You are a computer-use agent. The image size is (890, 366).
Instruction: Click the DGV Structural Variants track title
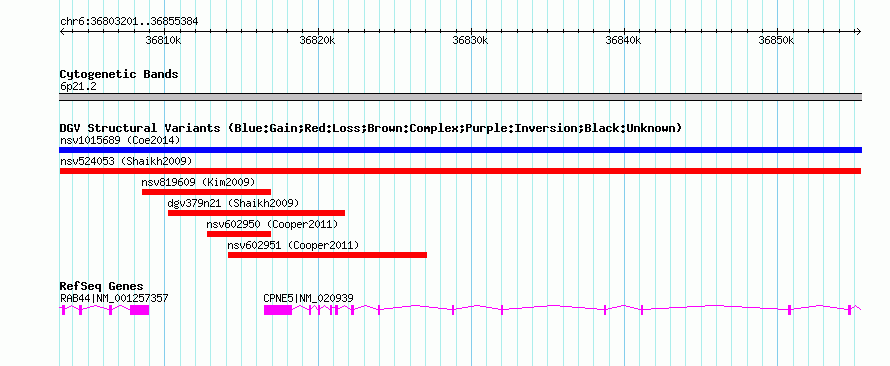click(371, 128)
